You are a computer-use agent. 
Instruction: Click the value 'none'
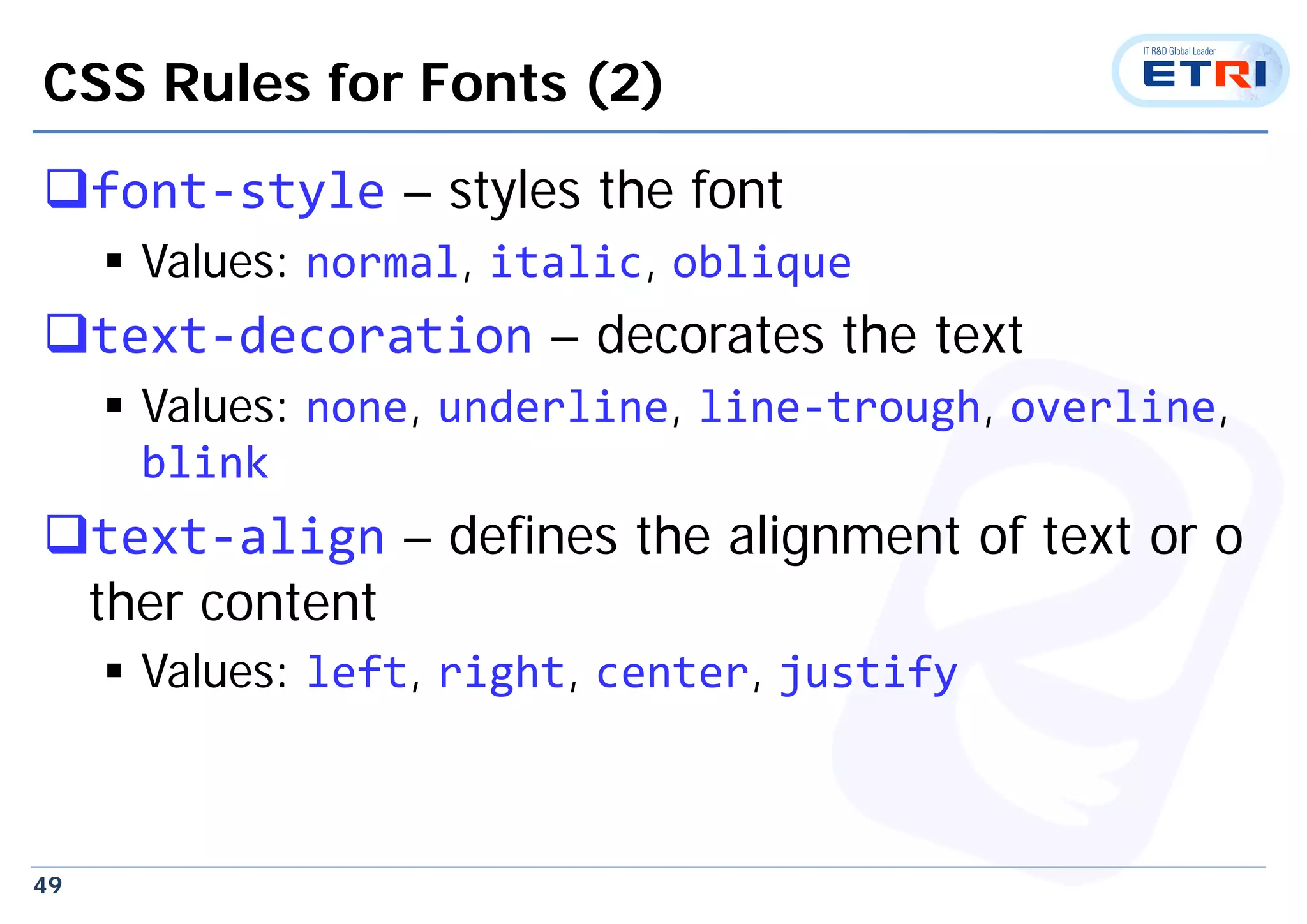coord(357,408)
